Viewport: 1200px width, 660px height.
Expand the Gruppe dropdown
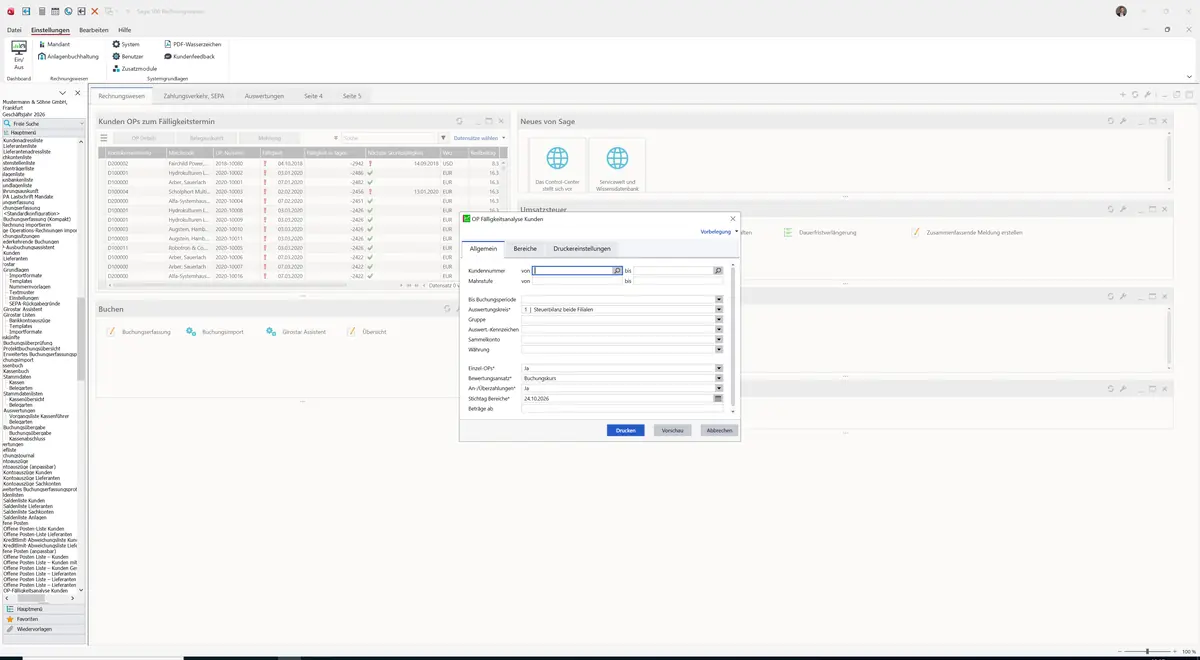pyautogui.click(x=719, y=319)
